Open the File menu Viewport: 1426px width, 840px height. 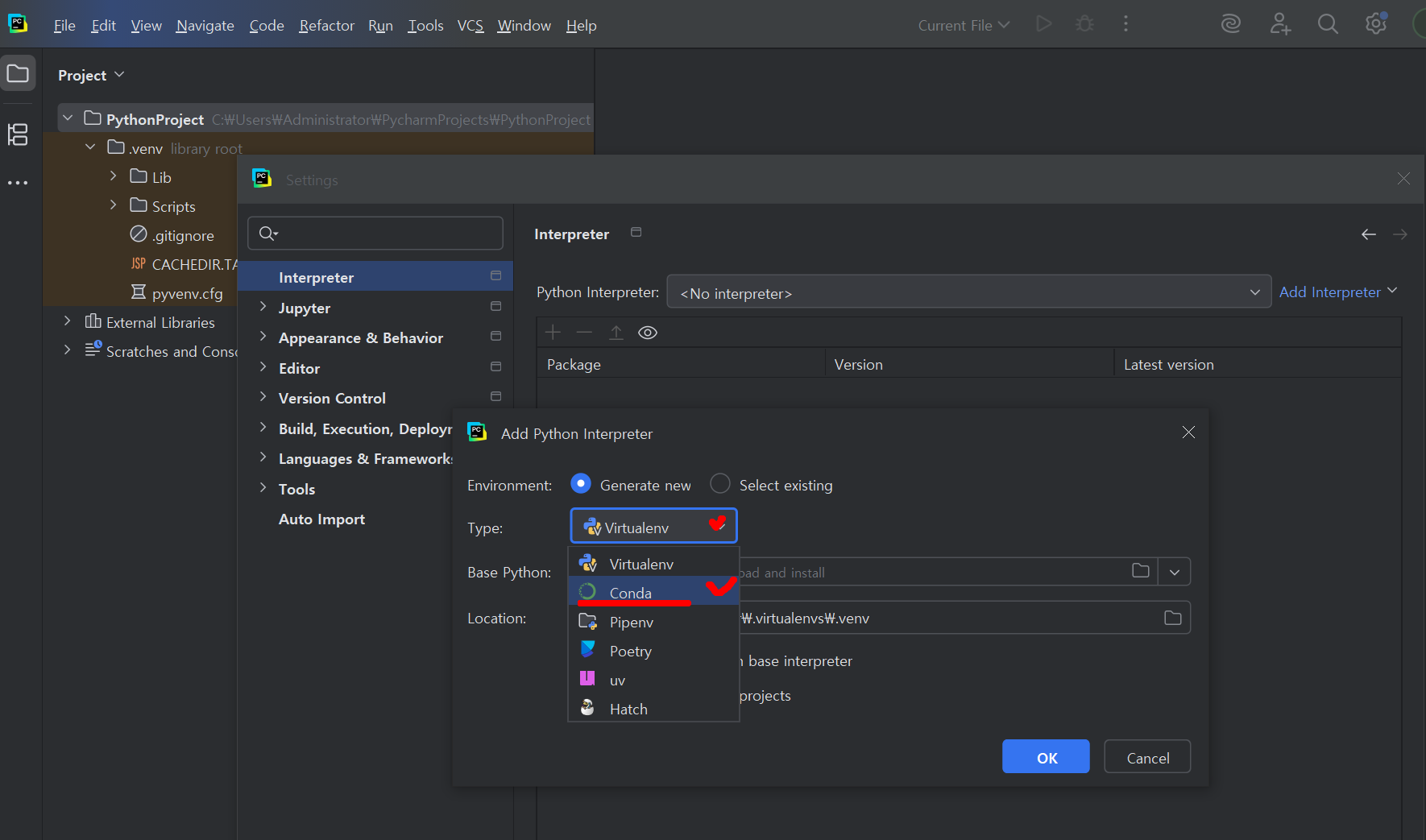pos(64,25)
